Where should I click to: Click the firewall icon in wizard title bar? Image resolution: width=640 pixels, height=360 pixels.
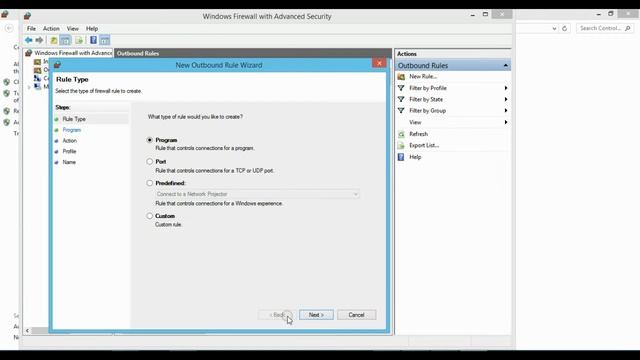pos(57,65)
